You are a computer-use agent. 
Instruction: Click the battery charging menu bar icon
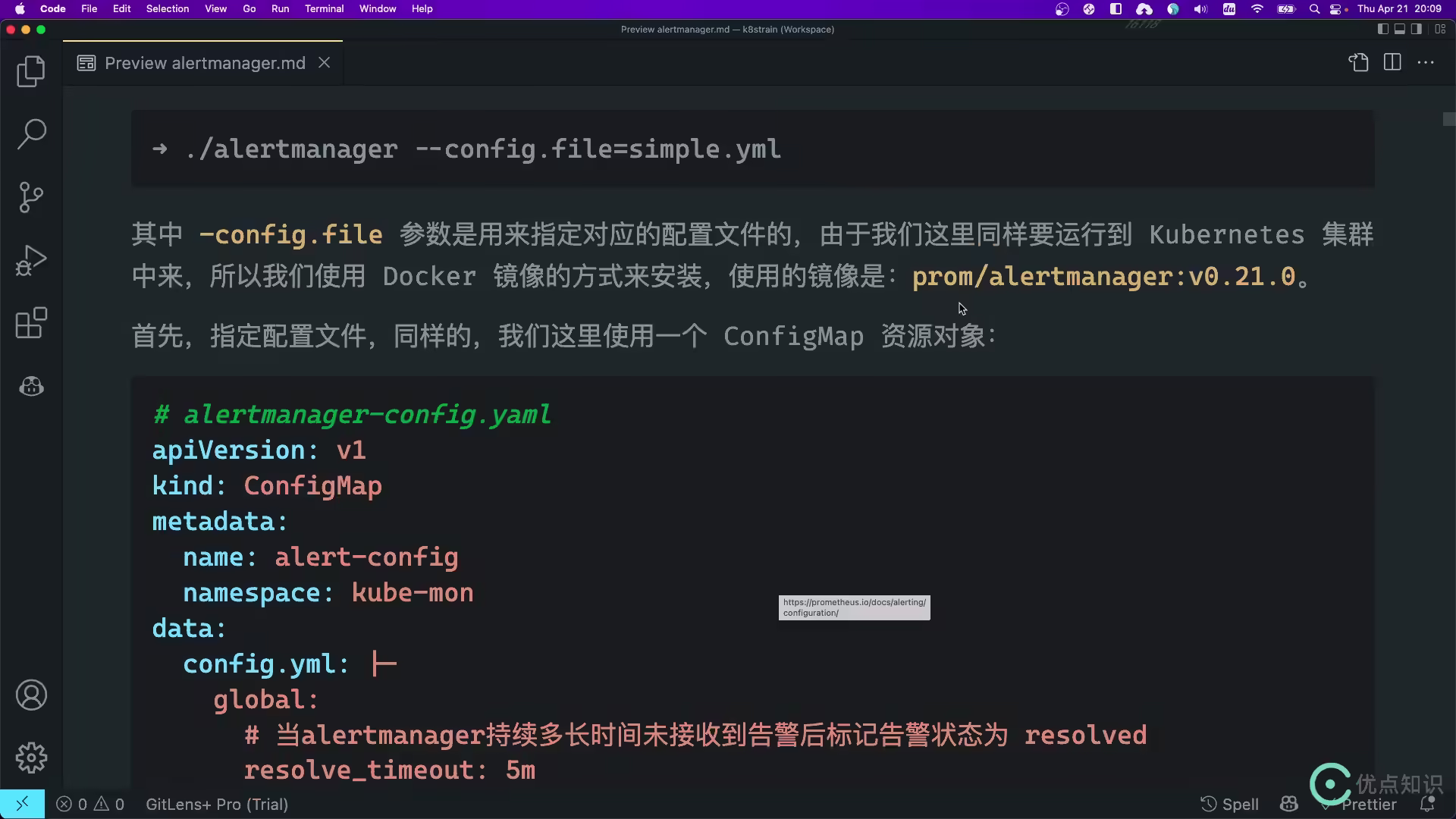pos(1286,8)
